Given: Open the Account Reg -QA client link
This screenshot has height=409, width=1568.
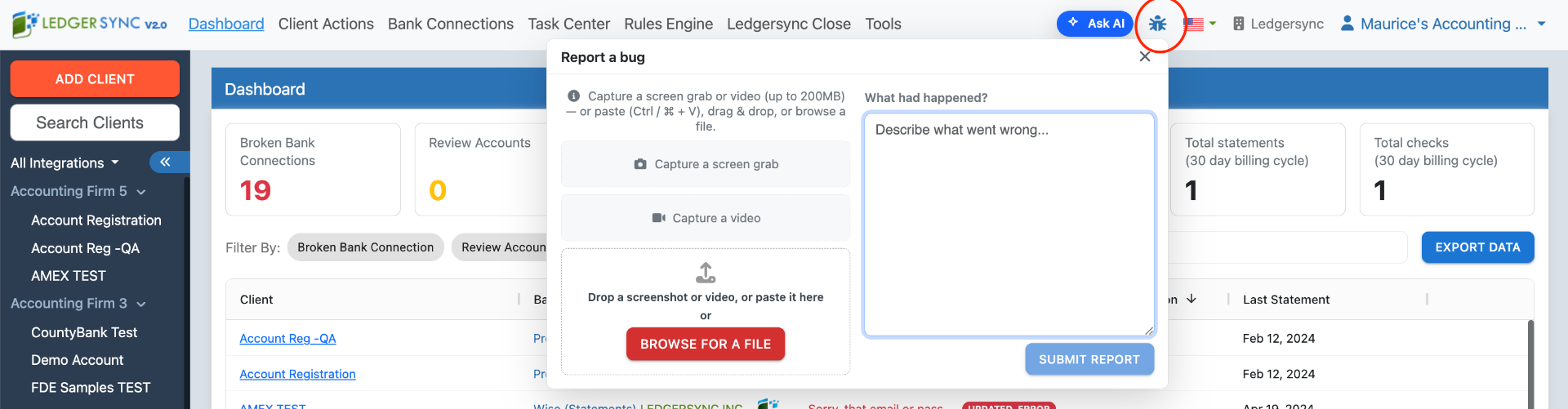Looking at the screenshot, I should (287, 338).
